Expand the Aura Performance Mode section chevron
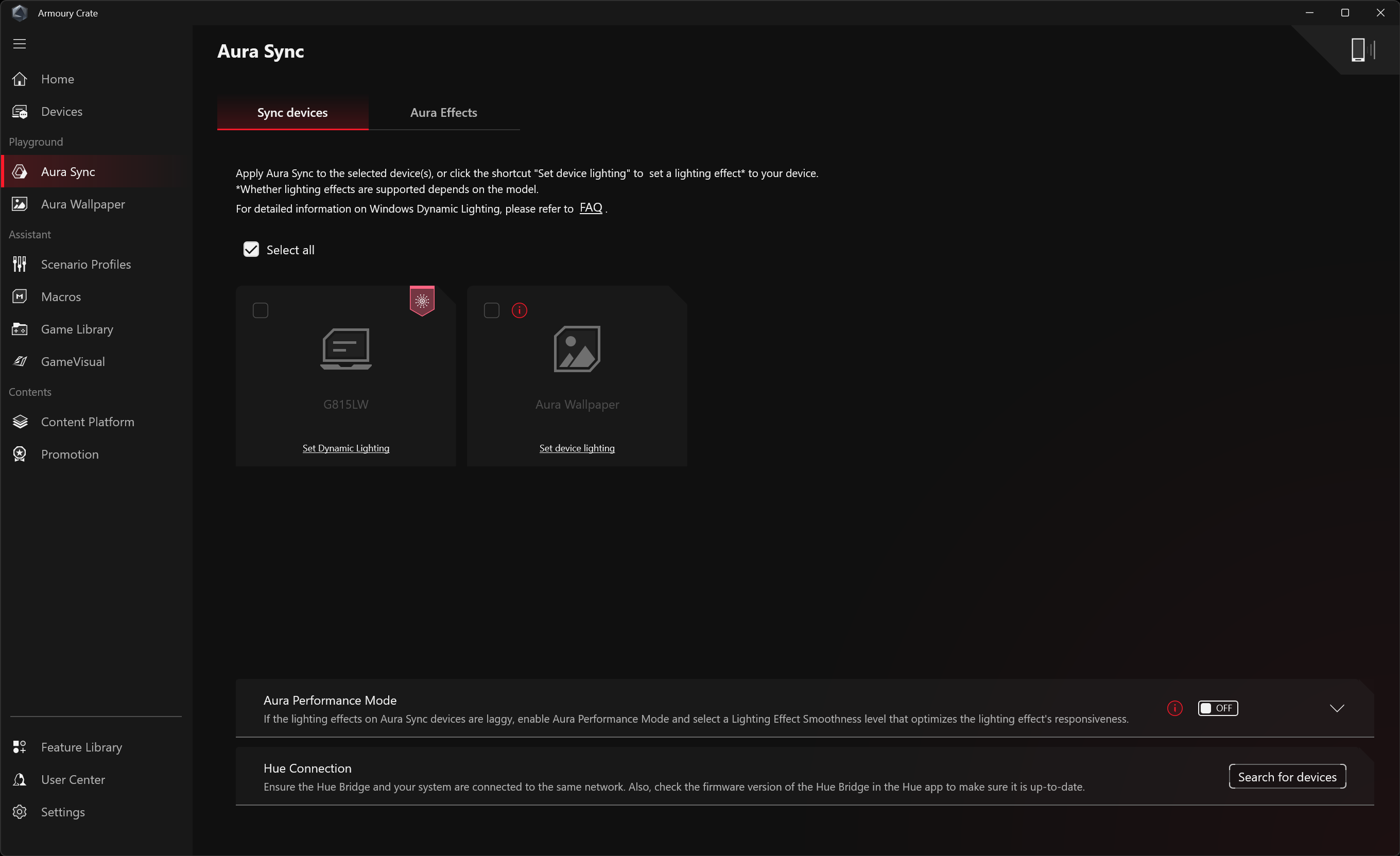This screenshot has height=856, width=1400. [1336, 708]
